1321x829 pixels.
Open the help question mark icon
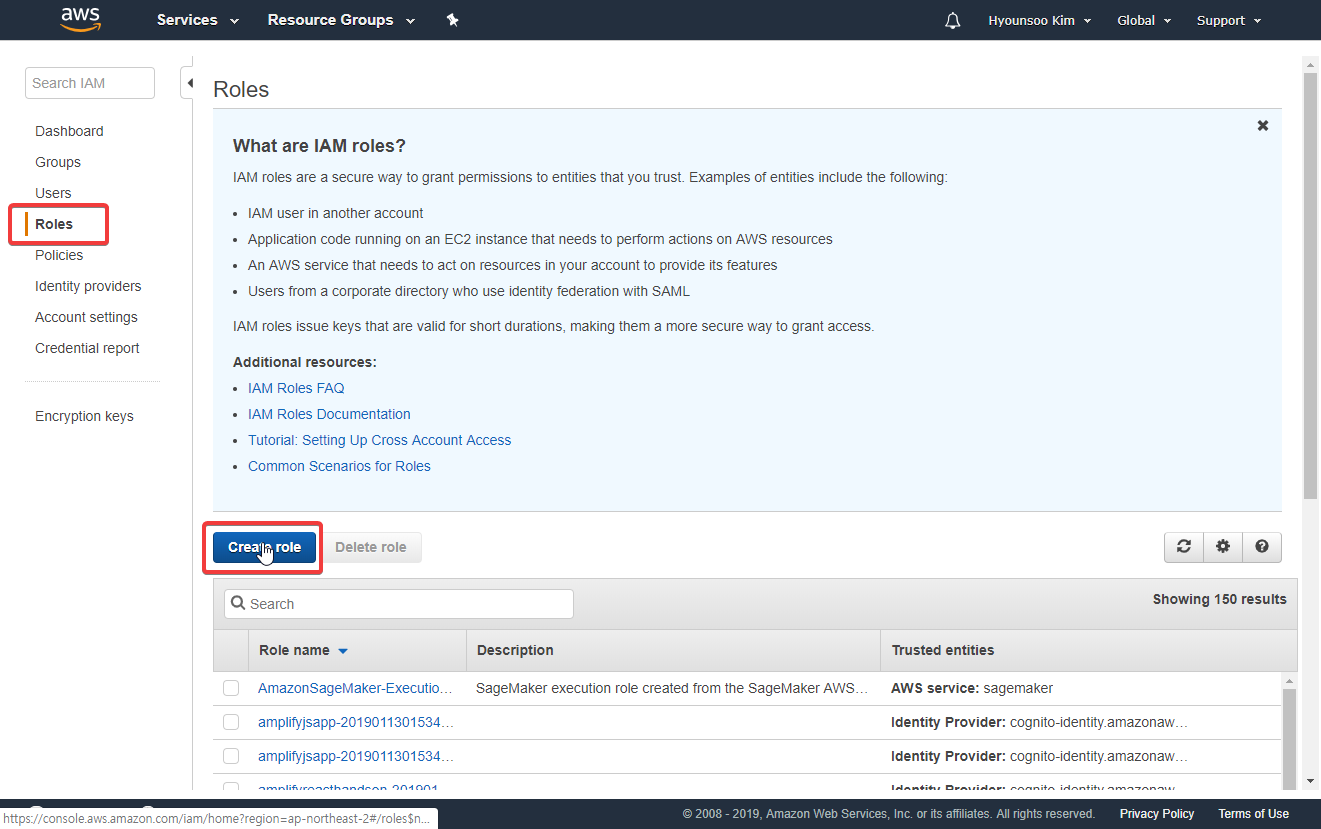pyautogui.click(x=1262, y=547)
